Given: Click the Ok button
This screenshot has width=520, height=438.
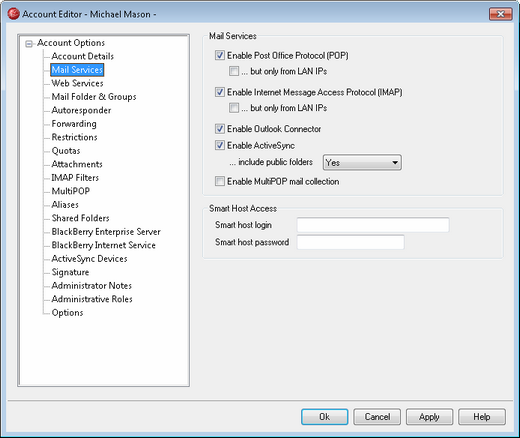Looking at the screenshot, I should click(325, 417).
